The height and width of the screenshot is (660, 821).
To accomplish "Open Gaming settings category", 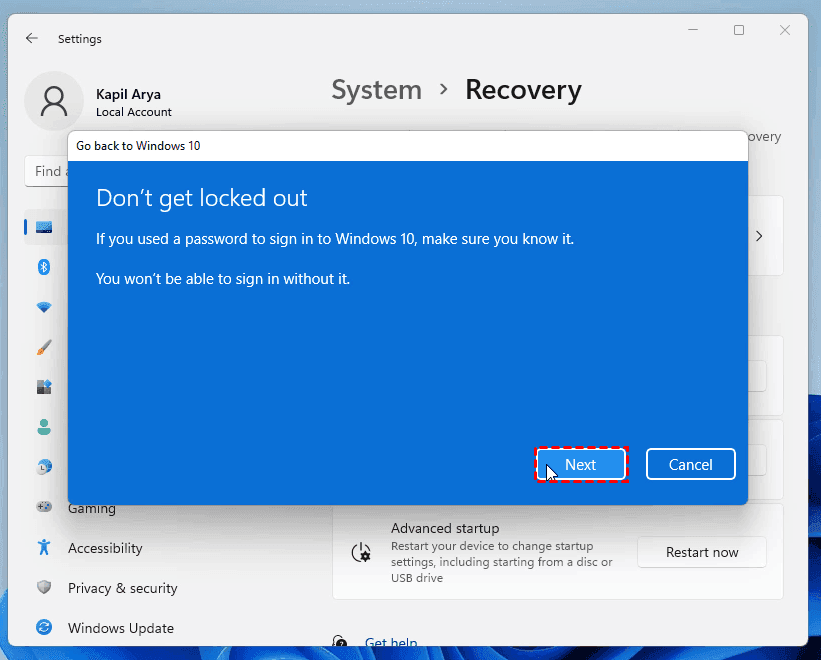I will (92, 509).
